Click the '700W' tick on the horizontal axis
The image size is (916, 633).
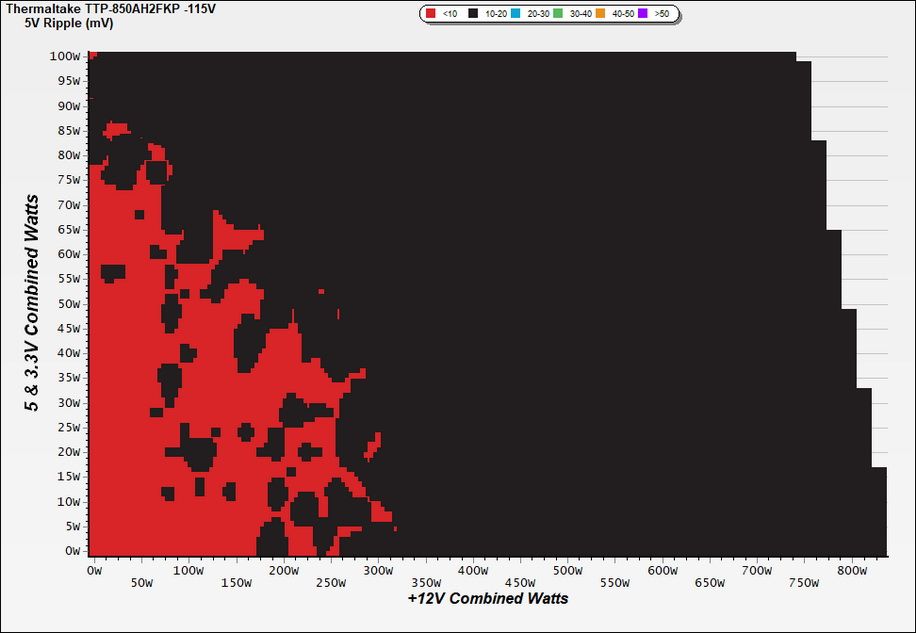click(x=757, y=571)
